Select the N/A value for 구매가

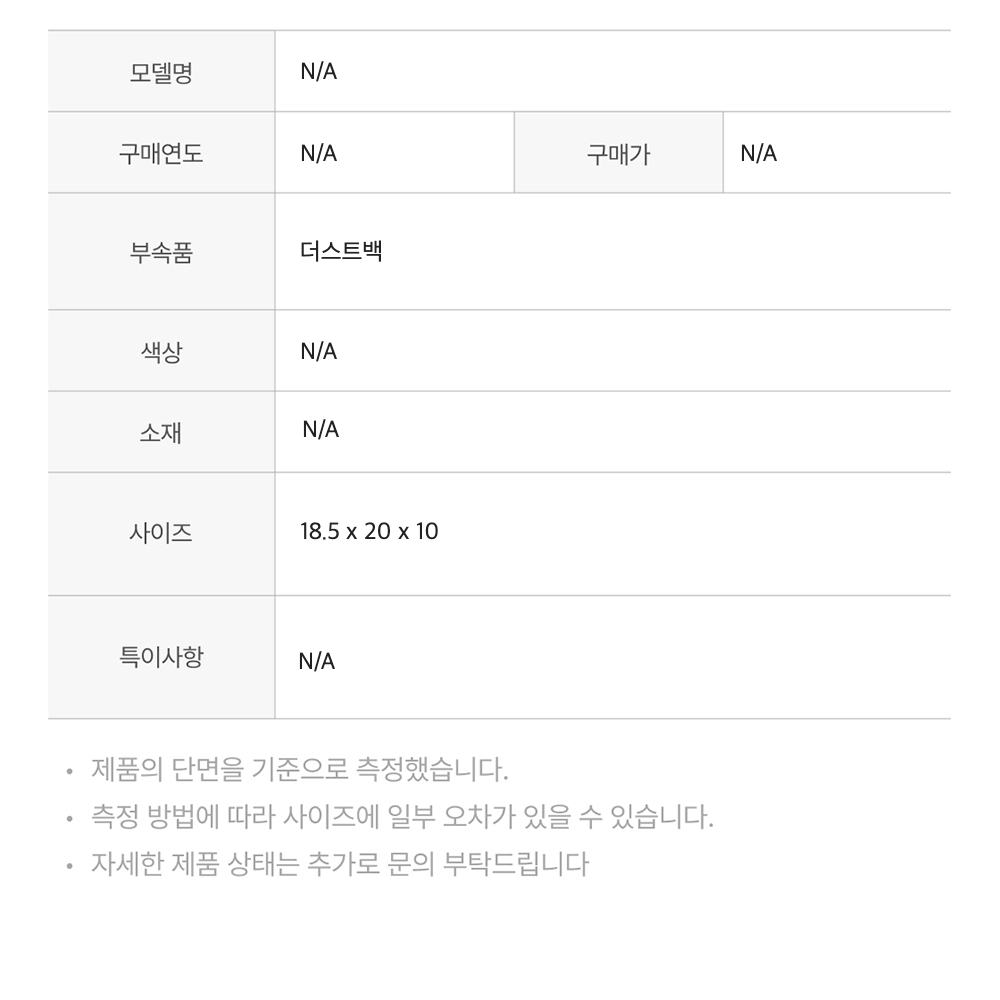(x=758, y=153)
